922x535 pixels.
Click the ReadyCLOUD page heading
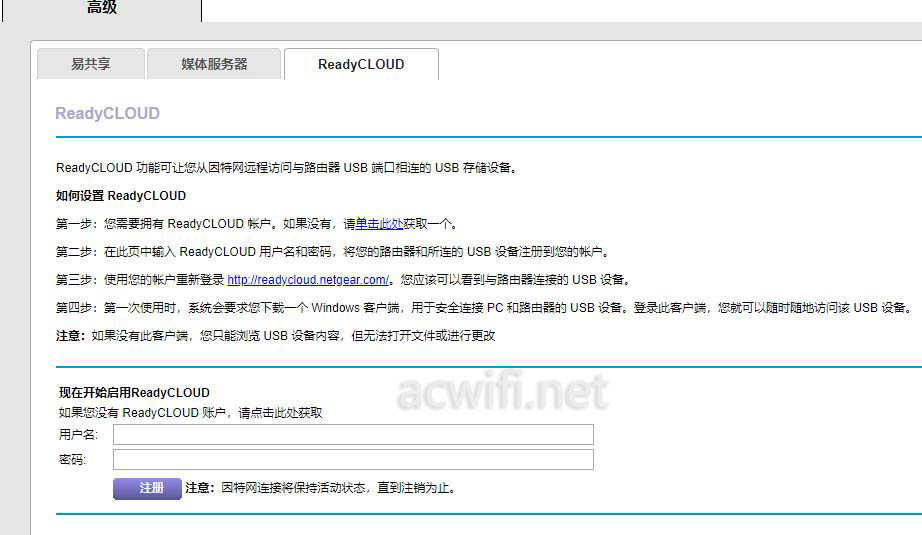(x=108, y=113)
